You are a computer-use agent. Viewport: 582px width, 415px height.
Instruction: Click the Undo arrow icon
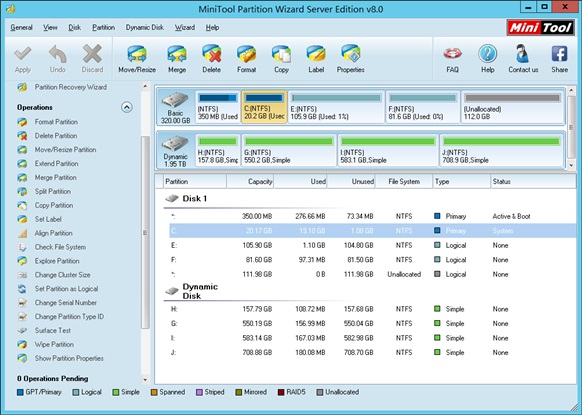coord(58,54)
